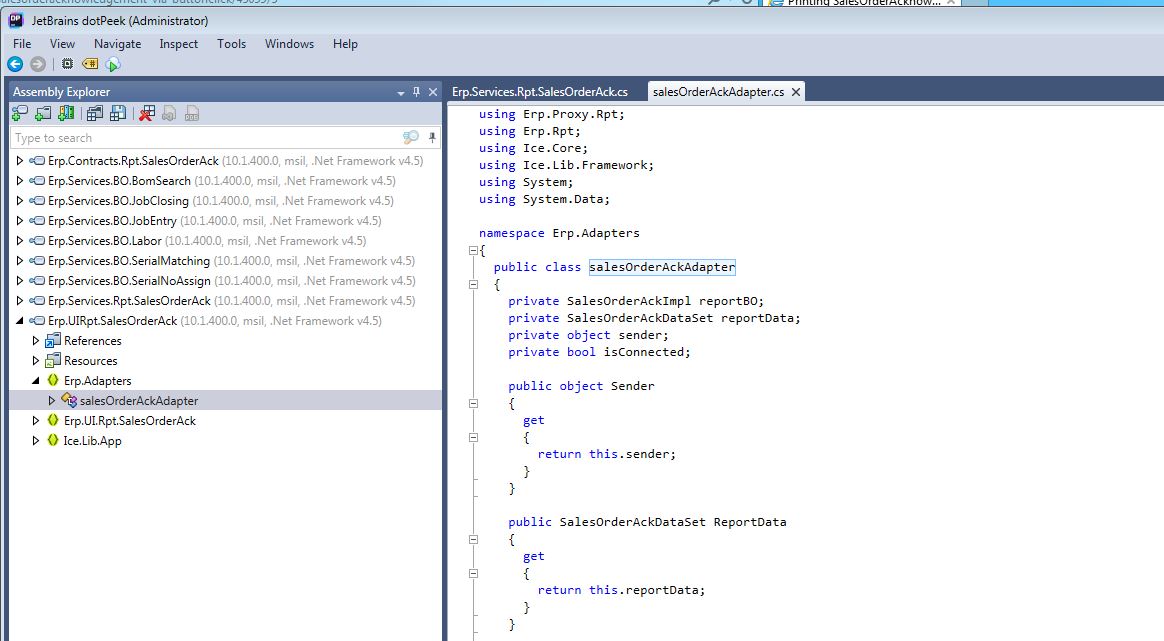The width and height of the screenshot is (1164, 641).
Task: Click the Open assembly icon
Action: 20,114
